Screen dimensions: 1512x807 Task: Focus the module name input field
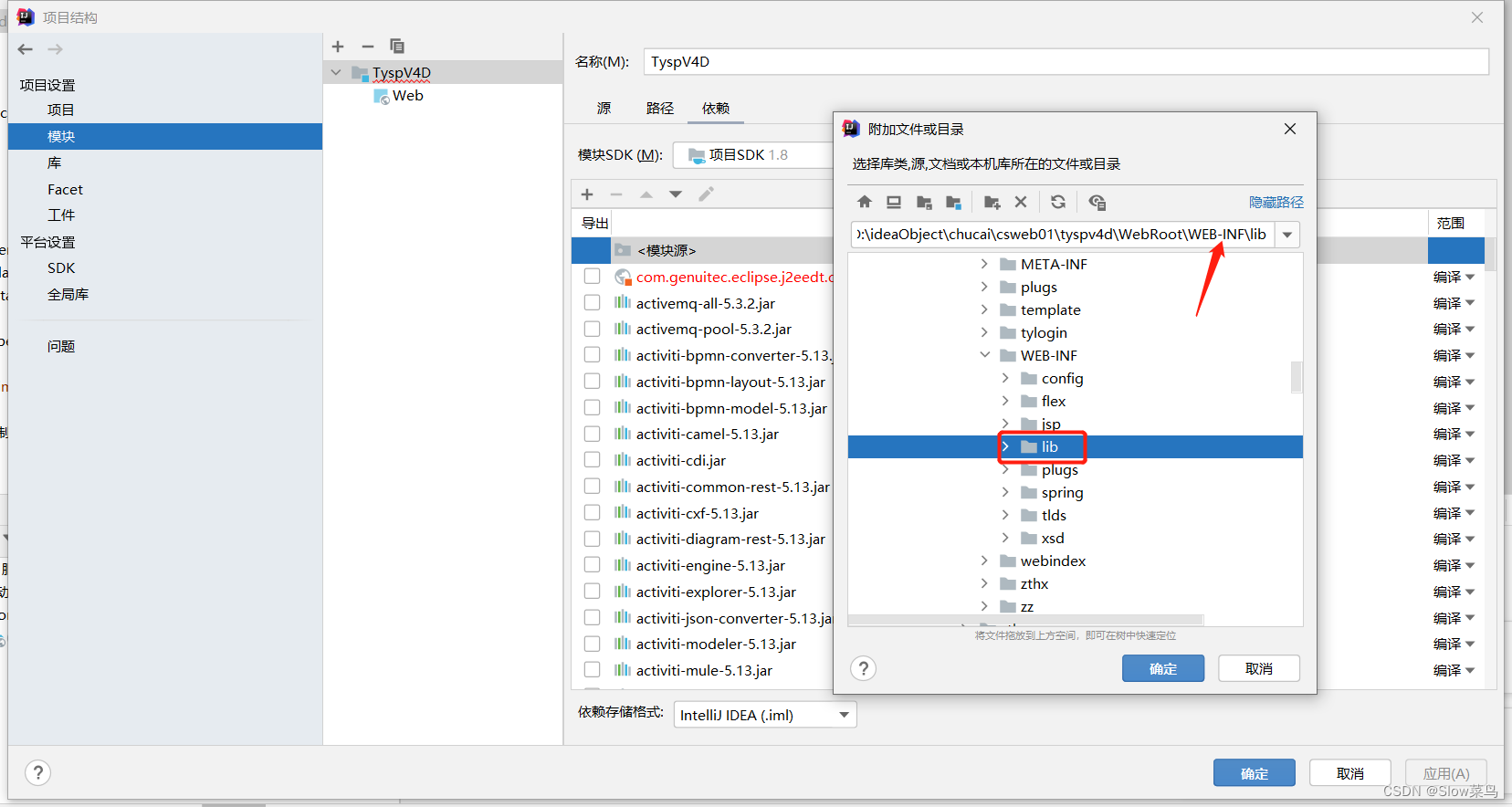(x=1066, y=61)
